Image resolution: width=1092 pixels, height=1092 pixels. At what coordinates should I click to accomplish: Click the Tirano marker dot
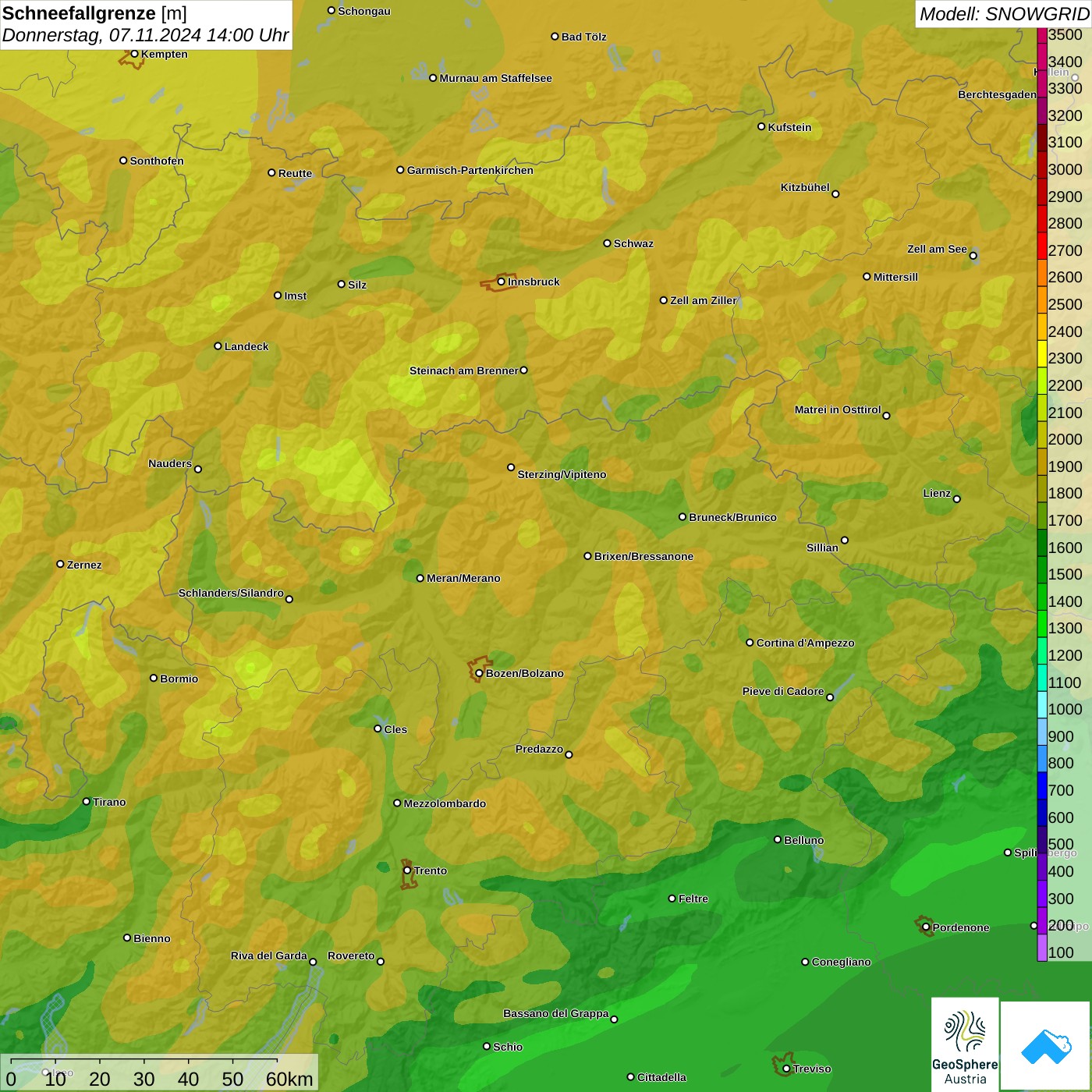pos(87,802)
